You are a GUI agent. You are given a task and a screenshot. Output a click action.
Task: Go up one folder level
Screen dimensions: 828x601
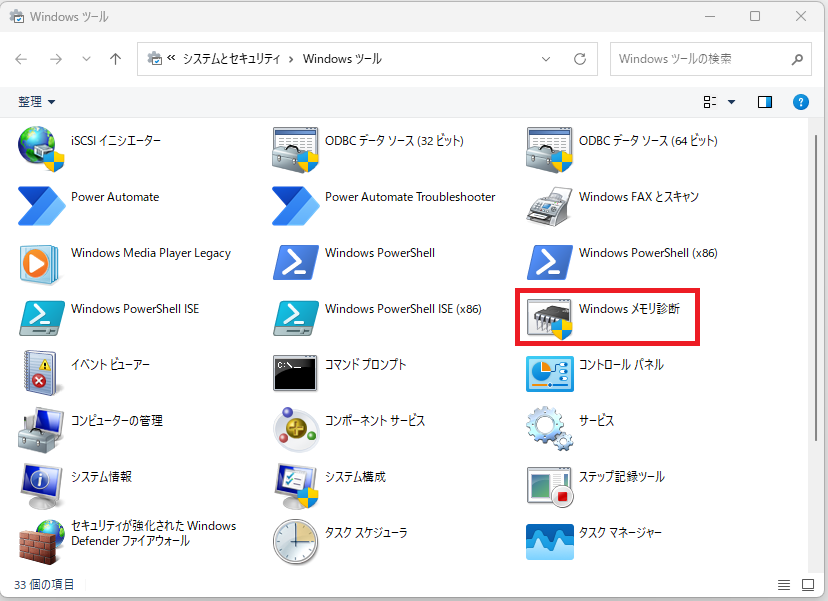115,59
